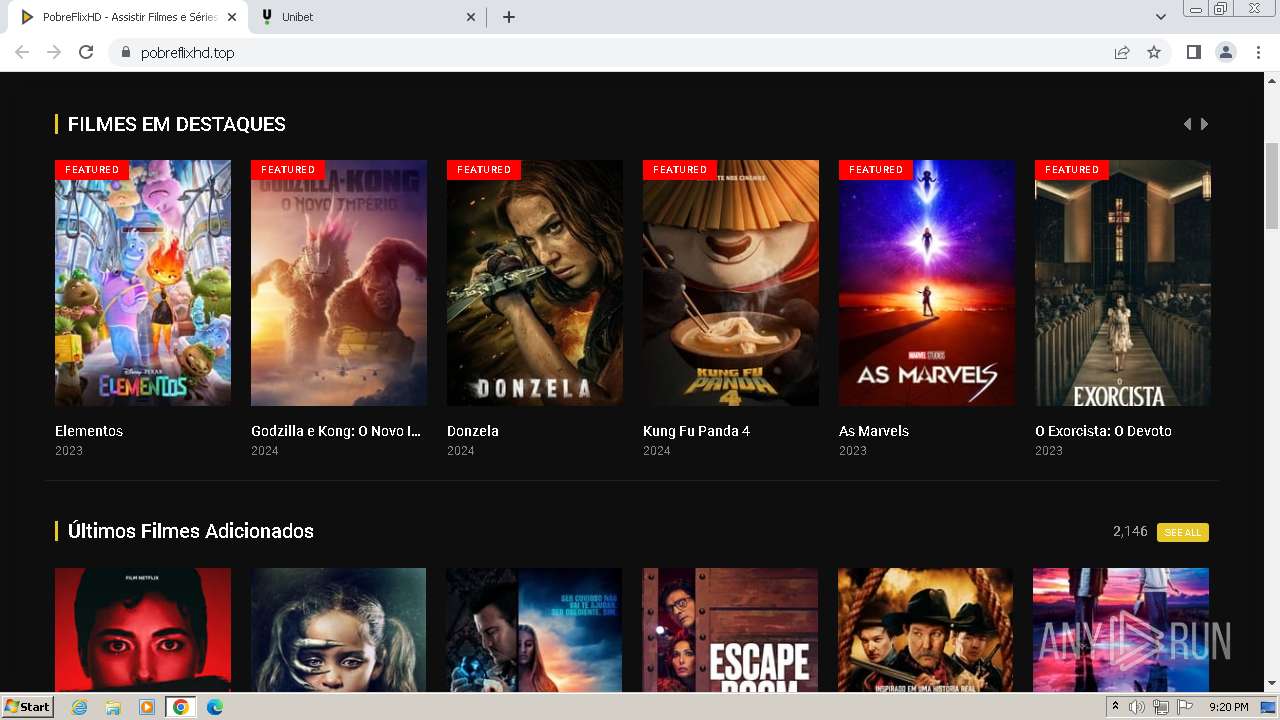Show next featured films with right arrow

1204,124
